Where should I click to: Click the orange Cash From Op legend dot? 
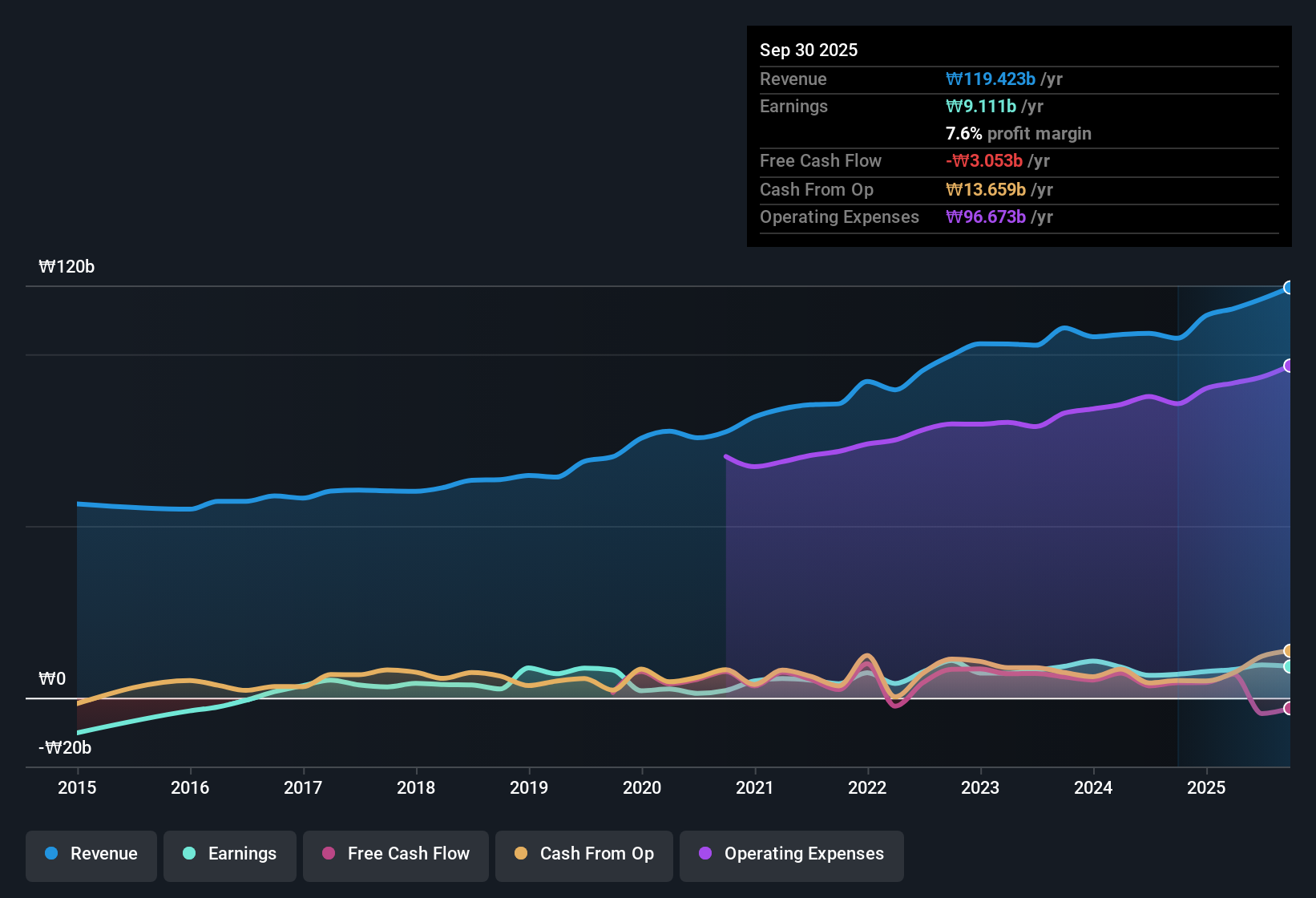(x=520, y=854)
